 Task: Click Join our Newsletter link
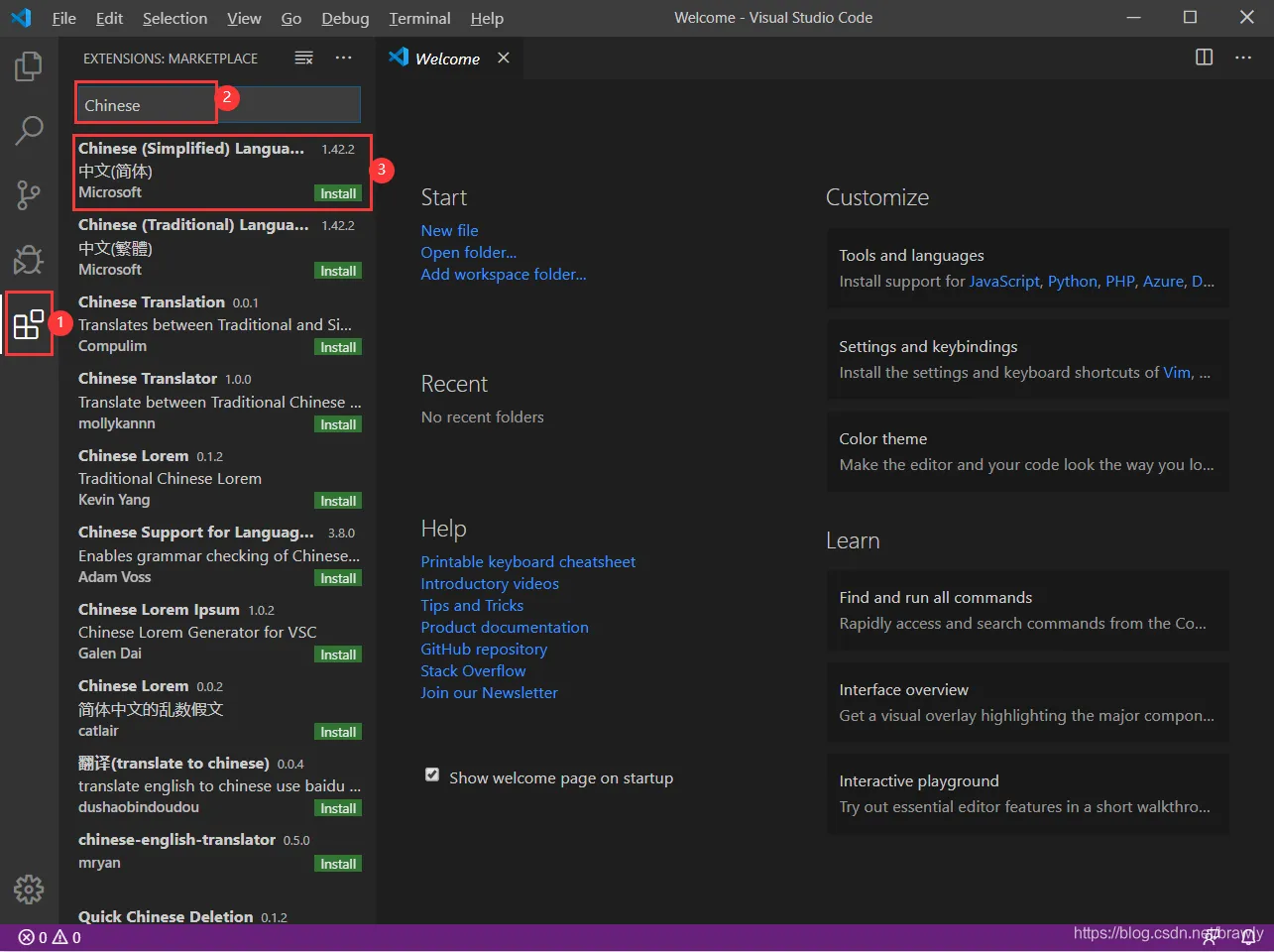click(x=489, y=692)
